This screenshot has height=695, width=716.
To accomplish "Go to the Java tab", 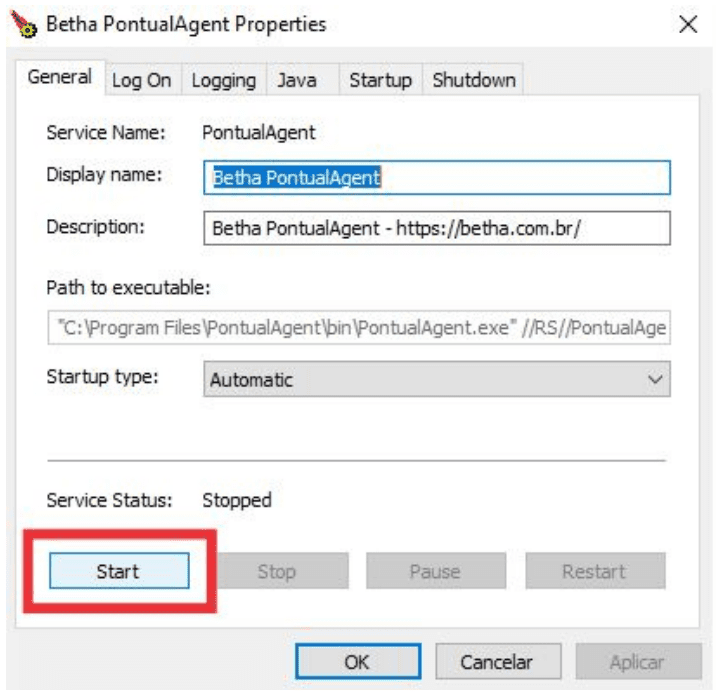I will [296, 81].
